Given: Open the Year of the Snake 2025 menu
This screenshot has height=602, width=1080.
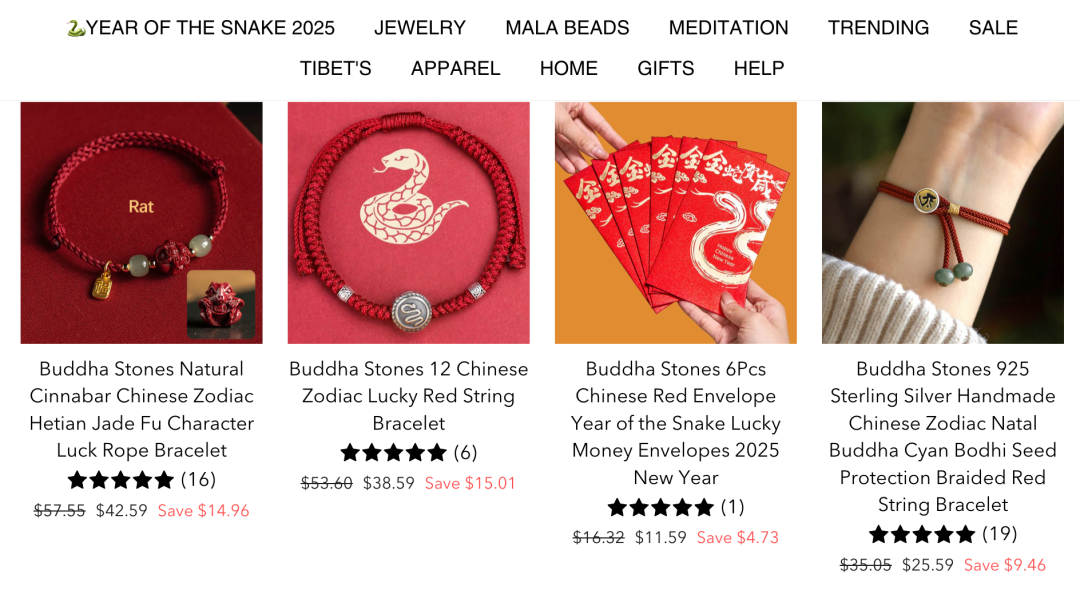Looking at the screenshot, I should point(200,28).
